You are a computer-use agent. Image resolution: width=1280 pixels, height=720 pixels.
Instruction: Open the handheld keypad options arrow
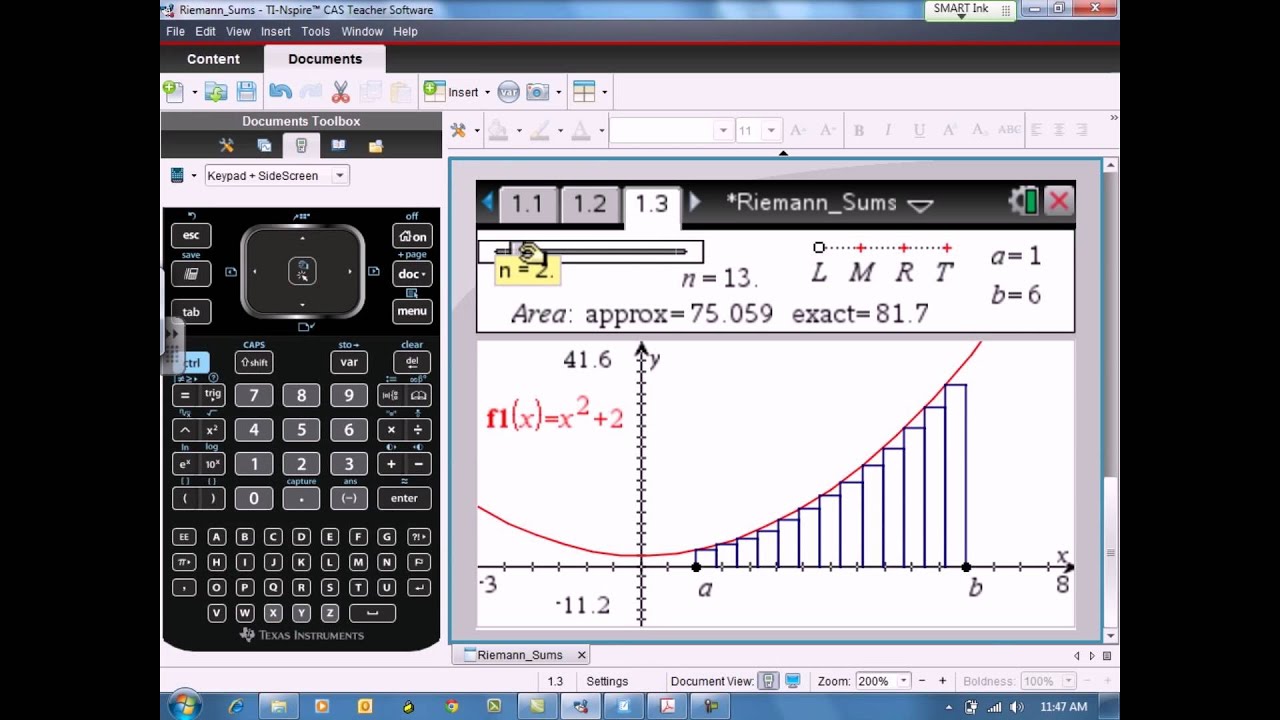click(x=194, y=176)
